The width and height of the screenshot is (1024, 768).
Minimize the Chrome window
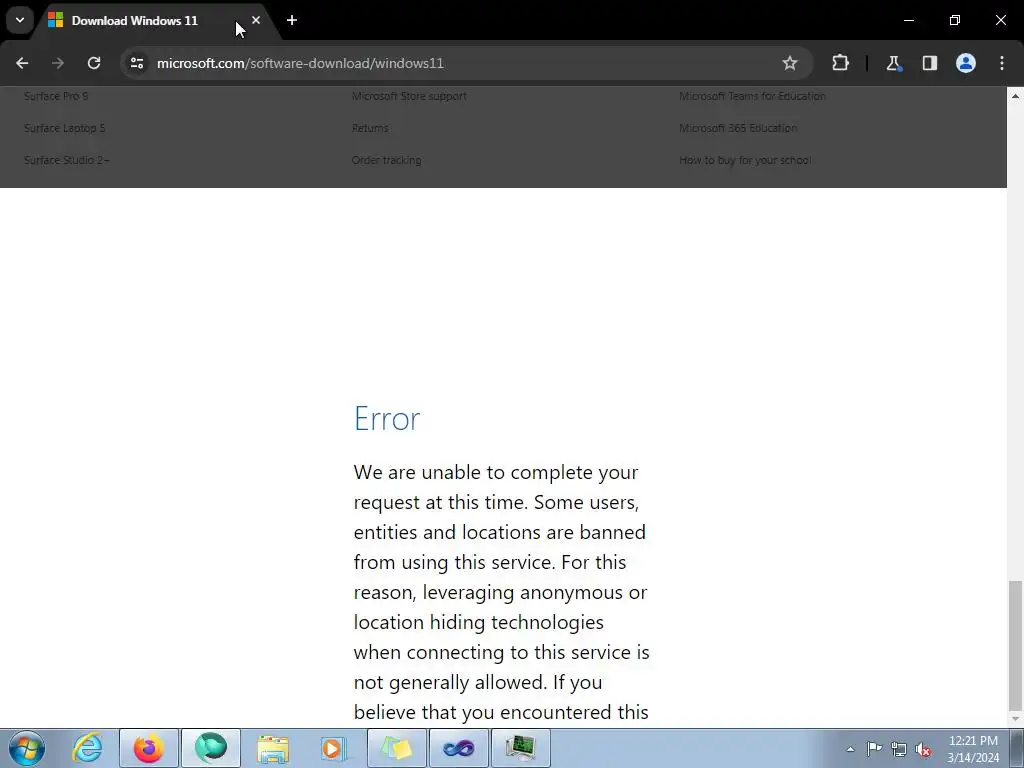point(908,20)
